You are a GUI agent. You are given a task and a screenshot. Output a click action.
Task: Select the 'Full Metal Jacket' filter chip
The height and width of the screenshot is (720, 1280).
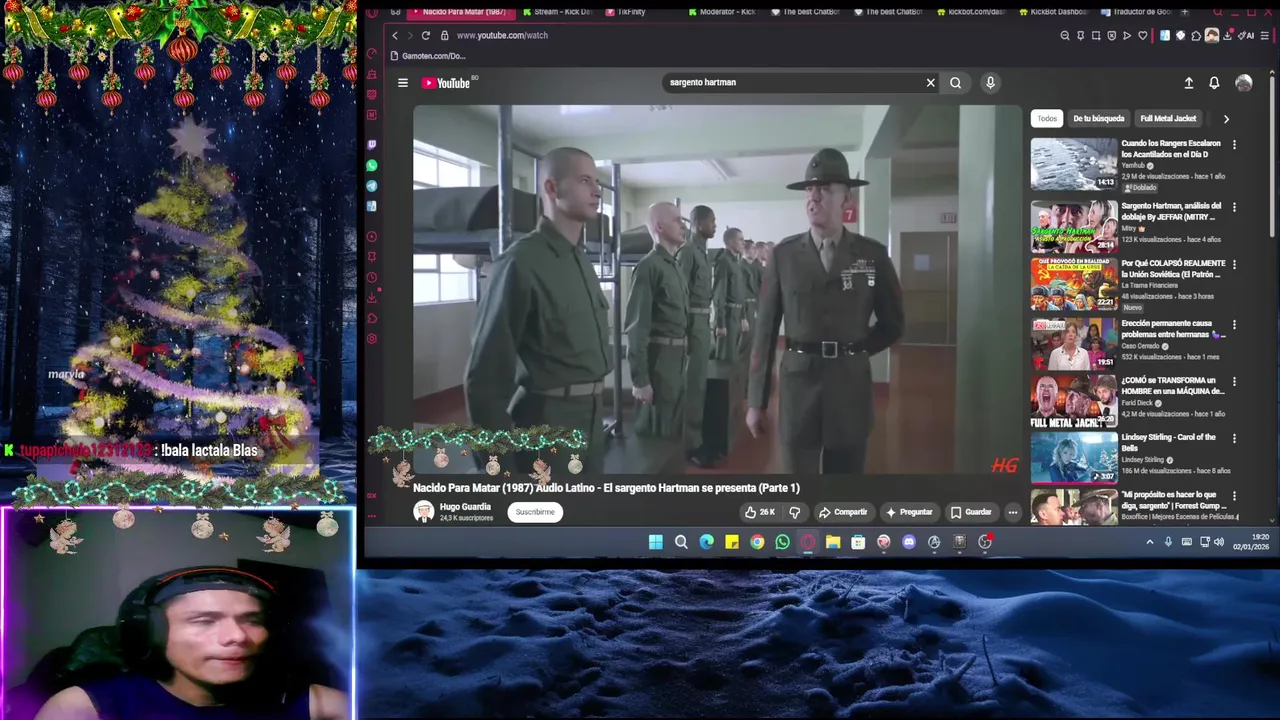click(x=1168, y=118)
